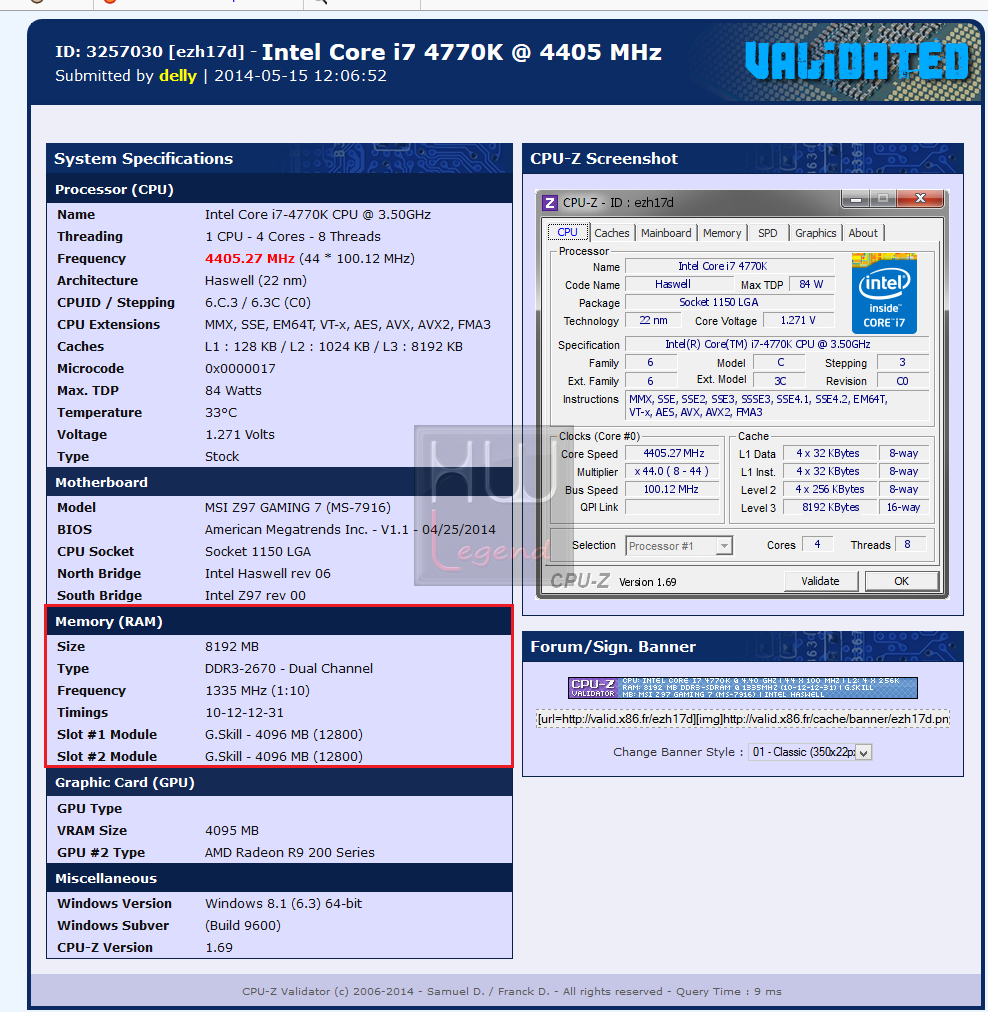Click memory frequency "1335 MHz (1:10)"
Image resolution: width=988 pixels, height=1012 pixels.
257,690
